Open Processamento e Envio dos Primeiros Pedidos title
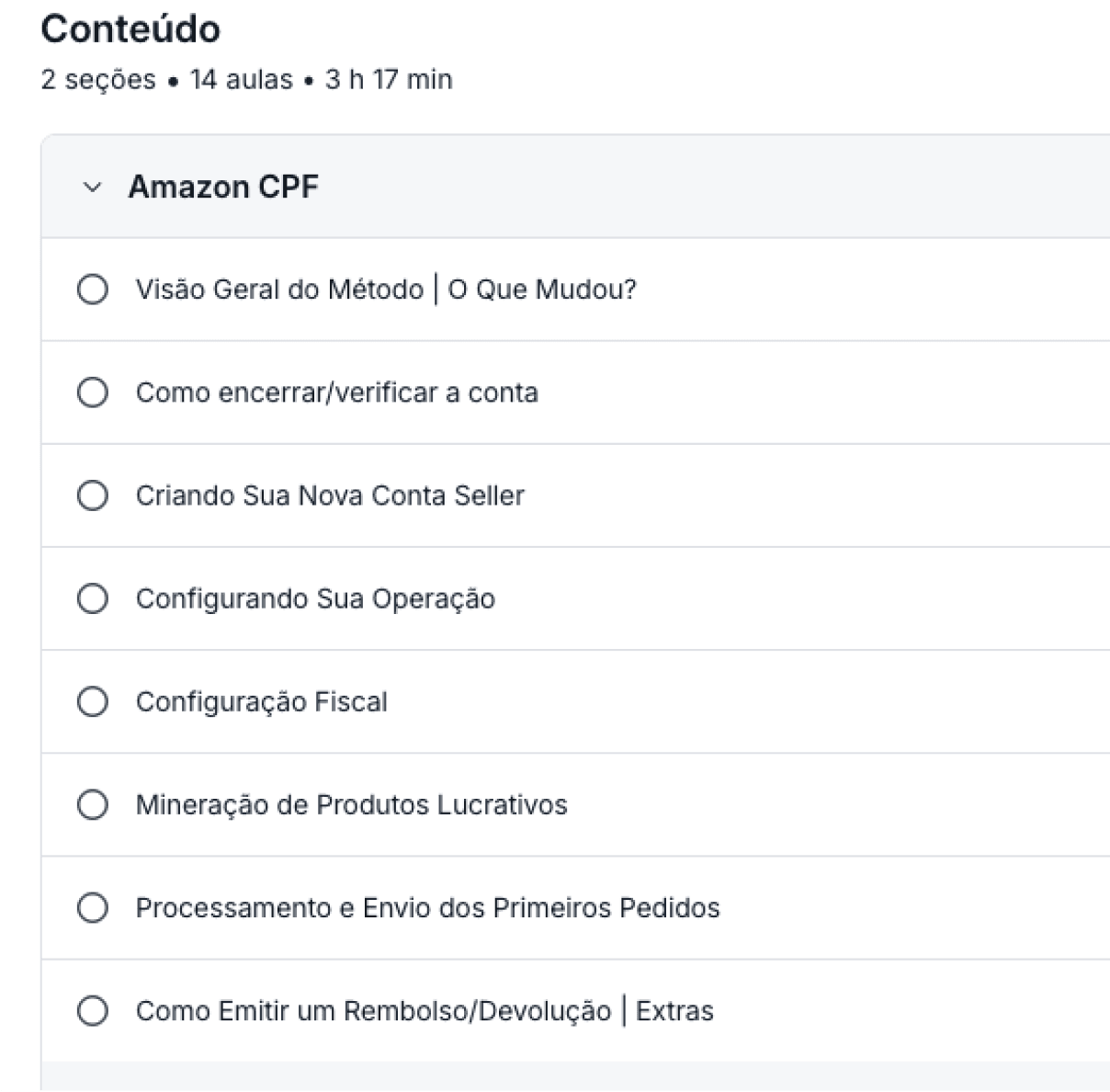This screenshot has height=1092, width=1110. coord(427,907)
